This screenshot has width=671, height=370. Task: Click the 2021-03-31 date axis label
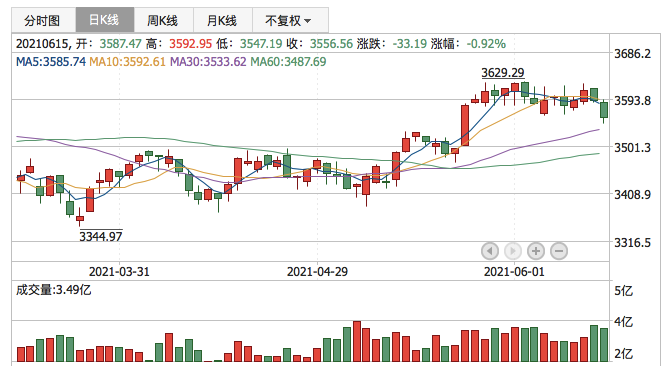[119, 272]
